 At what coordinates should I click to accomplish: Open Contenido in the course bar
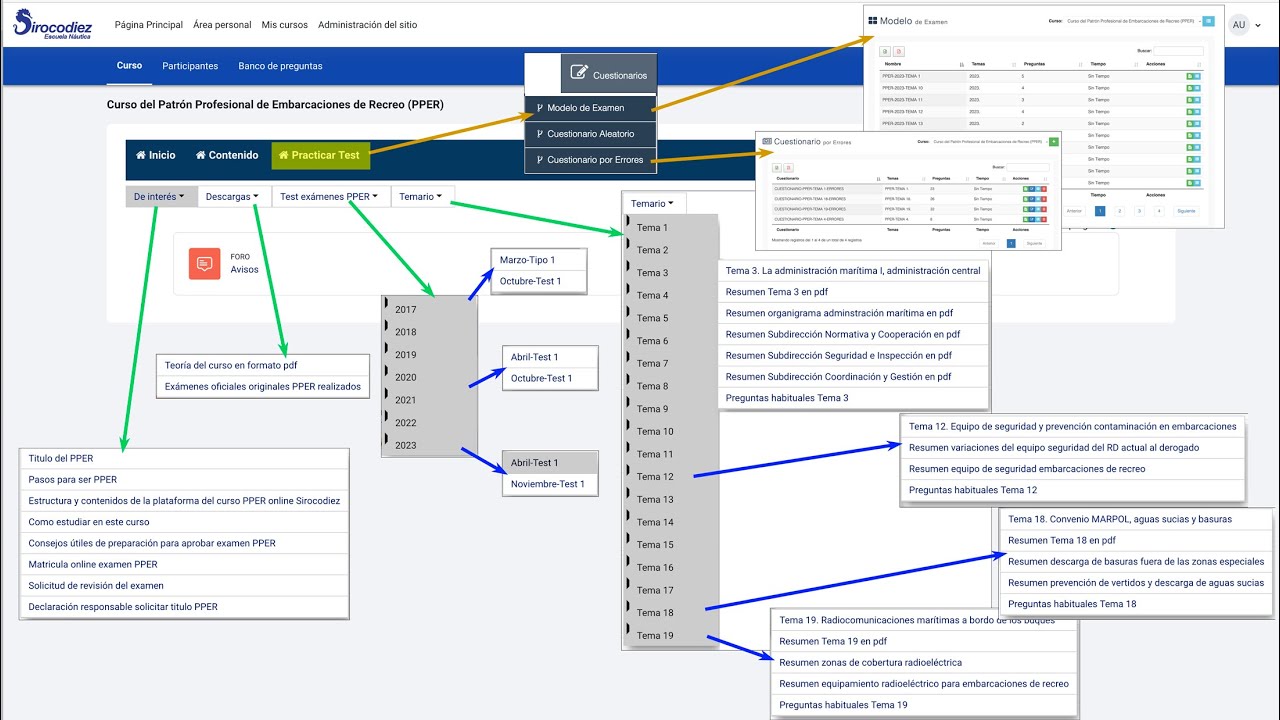(227, 155)
